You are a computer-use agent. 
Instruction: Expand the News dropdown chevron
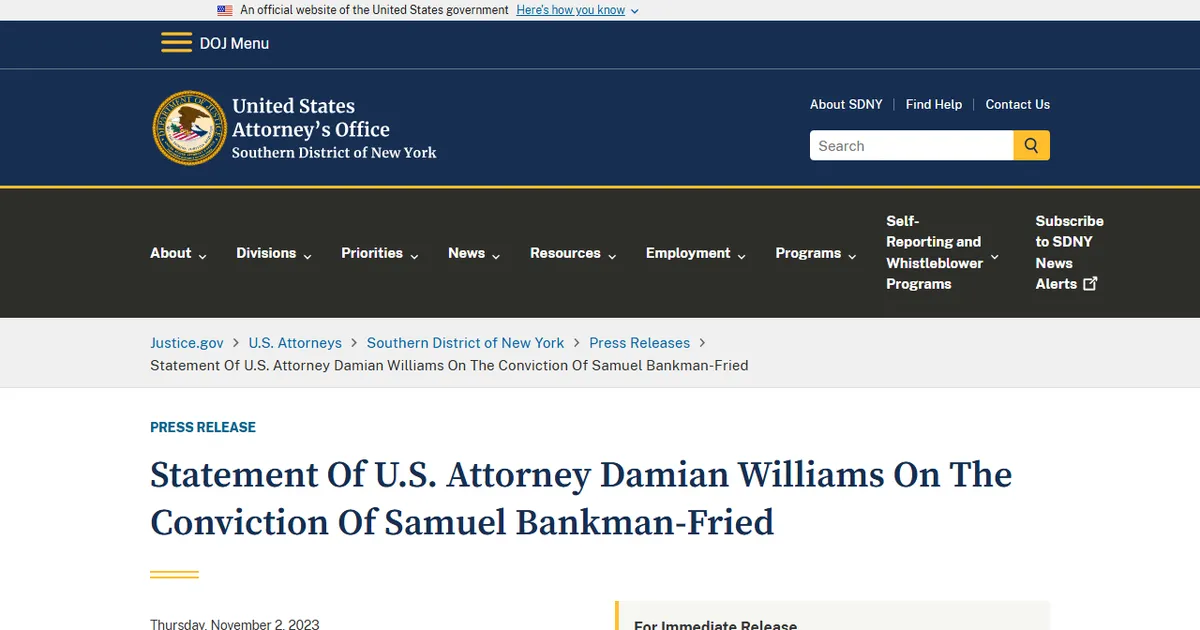coord(496,256)
